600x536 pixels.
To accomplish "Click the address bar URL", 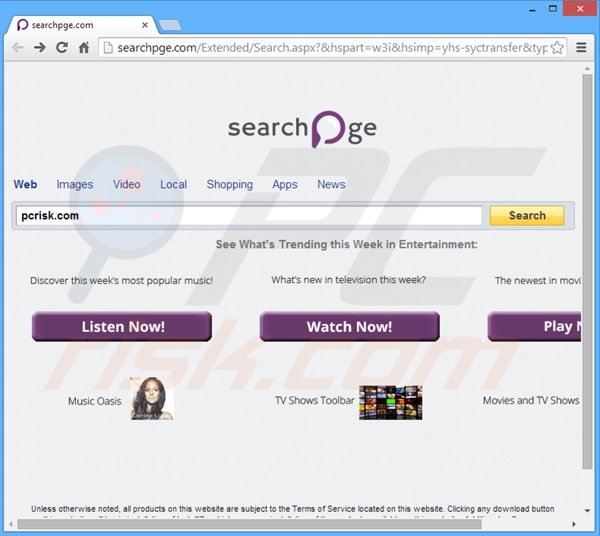I will coord(332,48).
